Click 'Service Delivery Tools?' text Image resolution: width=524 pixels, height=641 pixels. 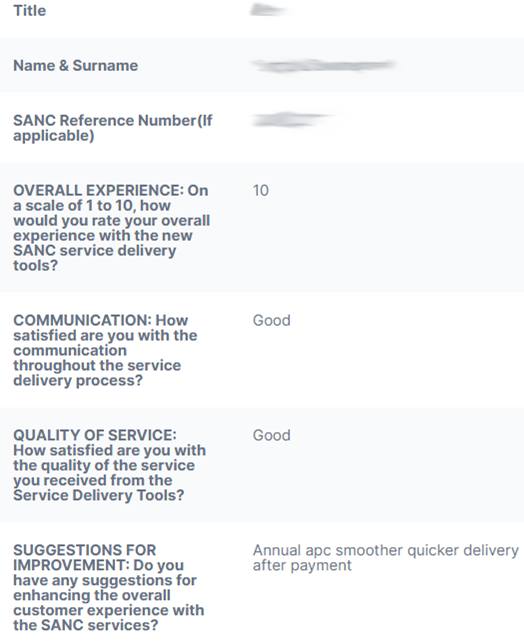99,495
